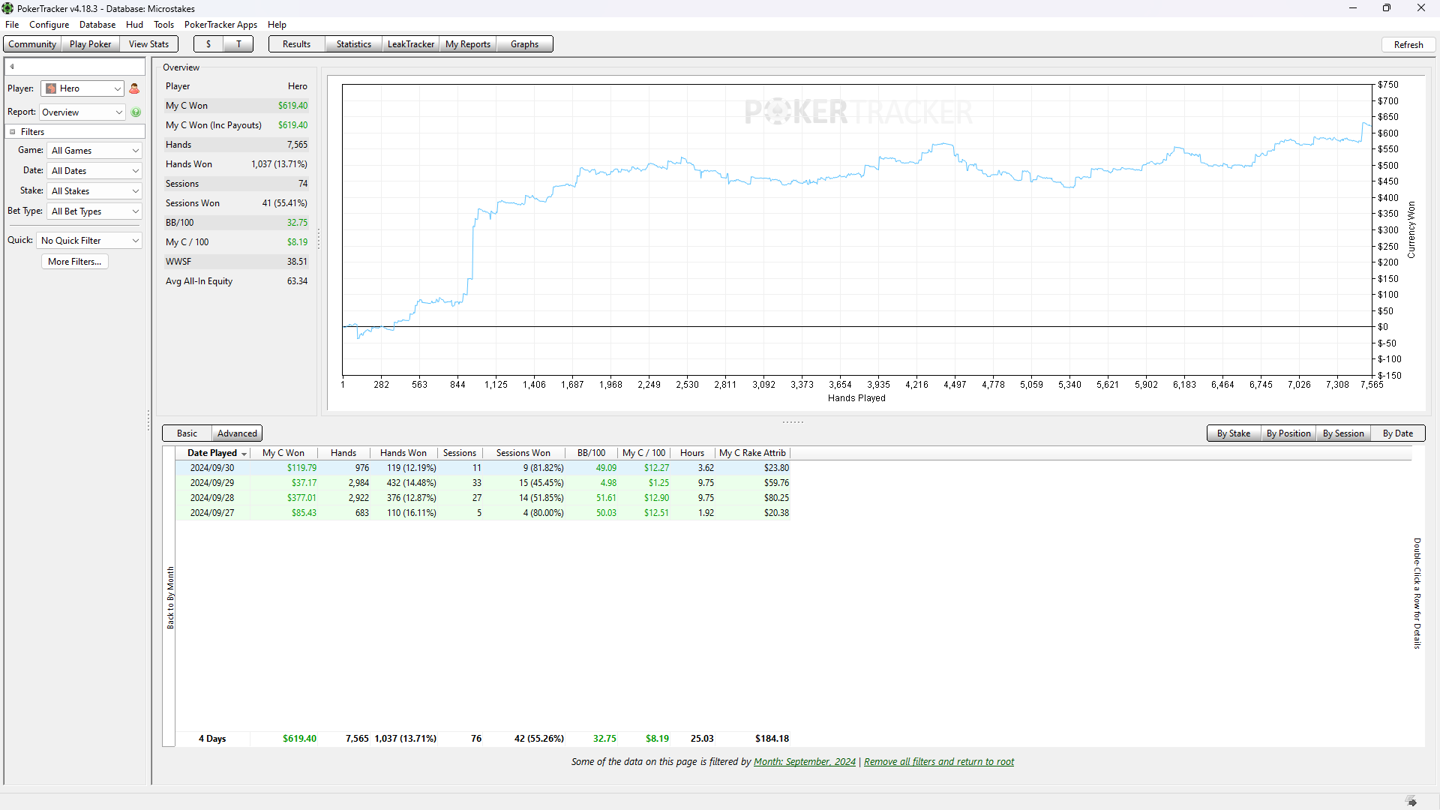Open the Player dropdown showing Hero
This screenshot has height=810, width=1440.
(x=82, y=89)
